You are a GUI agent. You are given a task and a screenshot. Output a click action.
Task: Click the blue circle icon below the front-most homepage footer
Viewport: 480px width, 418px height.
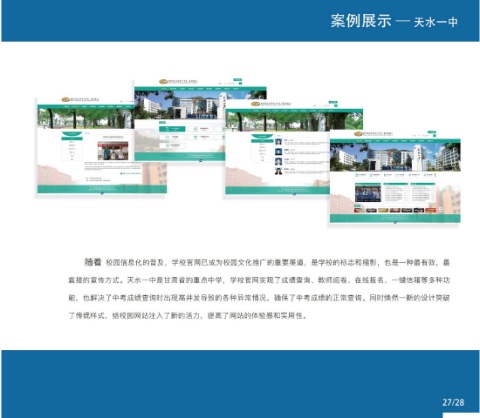(x=395, y=222)
